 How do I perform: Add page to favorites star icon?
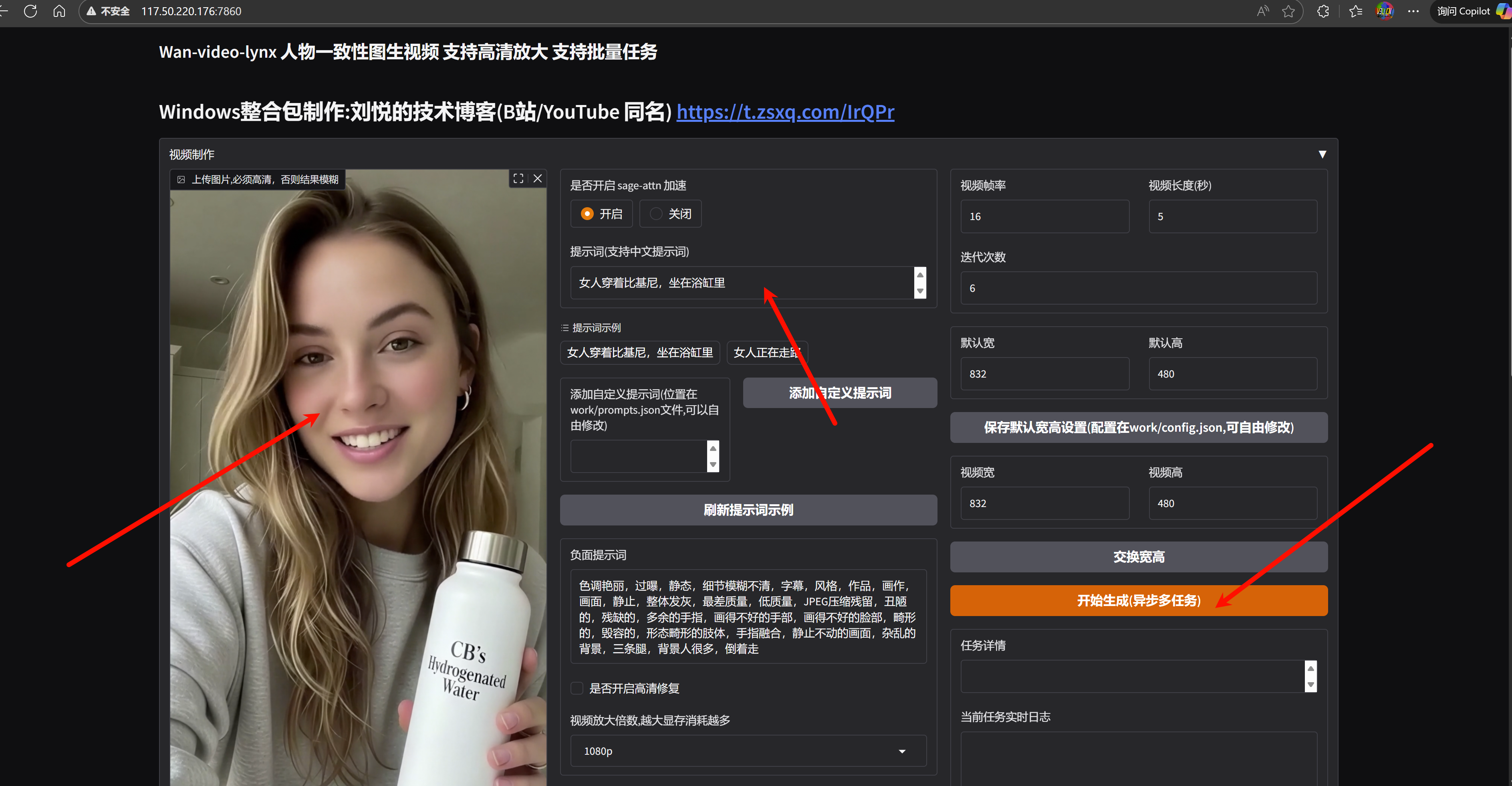(1288, 11)
